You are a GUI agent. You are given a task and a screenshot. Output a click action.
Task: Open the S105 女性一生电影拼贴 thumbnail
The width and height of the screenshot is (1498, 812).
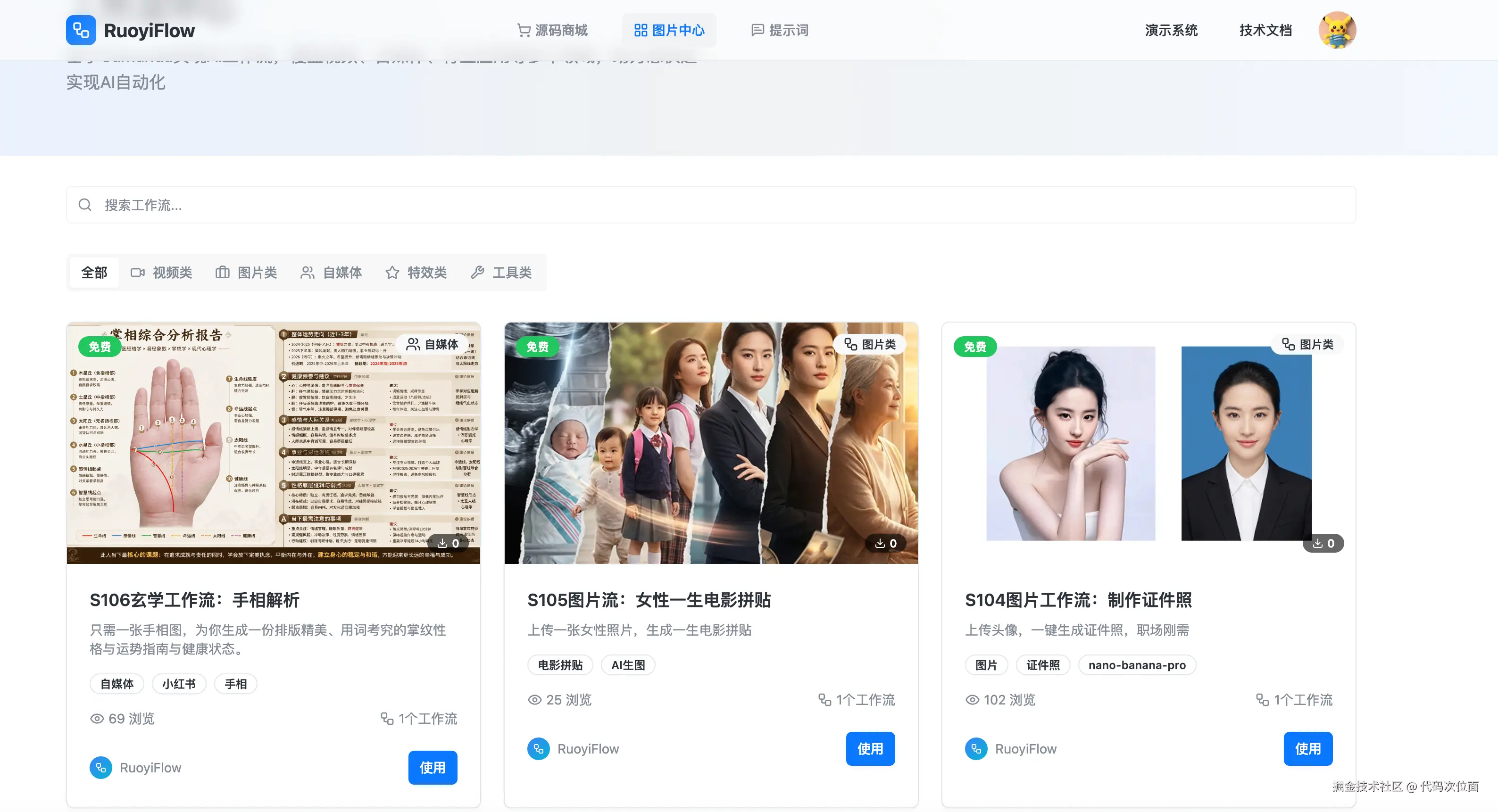point(711,443)
